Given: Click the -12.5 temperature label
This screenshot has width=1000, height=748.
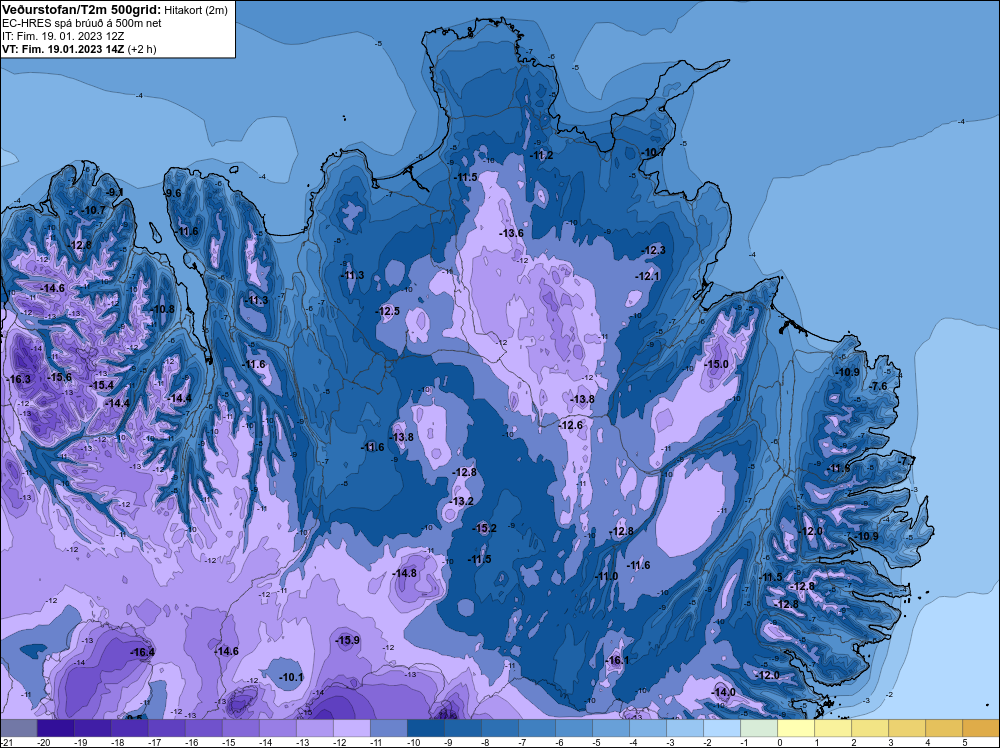Looking at the screenshot, I should pyautogui.click(x=388, y=311).
